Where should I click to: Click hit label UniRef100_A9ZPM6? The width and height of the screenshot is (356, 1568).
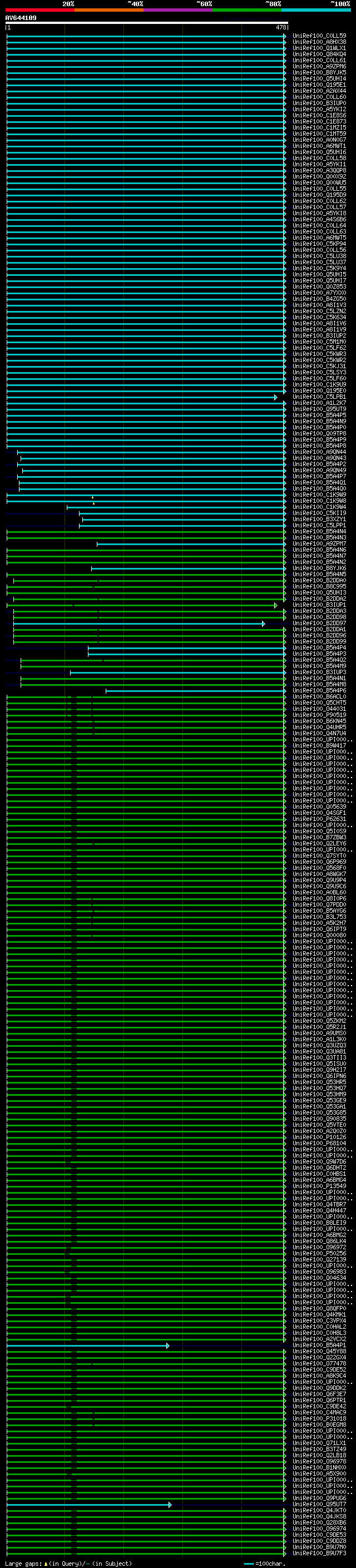click(319, 66)
